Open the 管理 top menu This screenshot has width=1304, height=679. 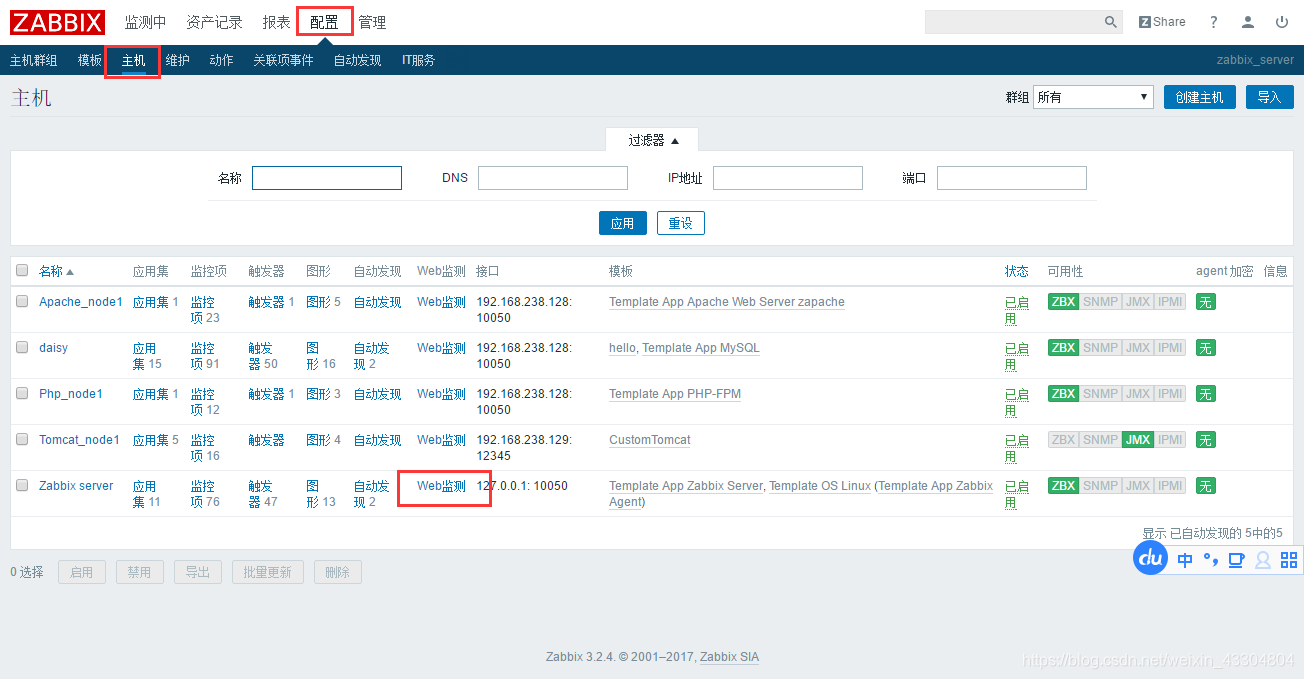372,22
